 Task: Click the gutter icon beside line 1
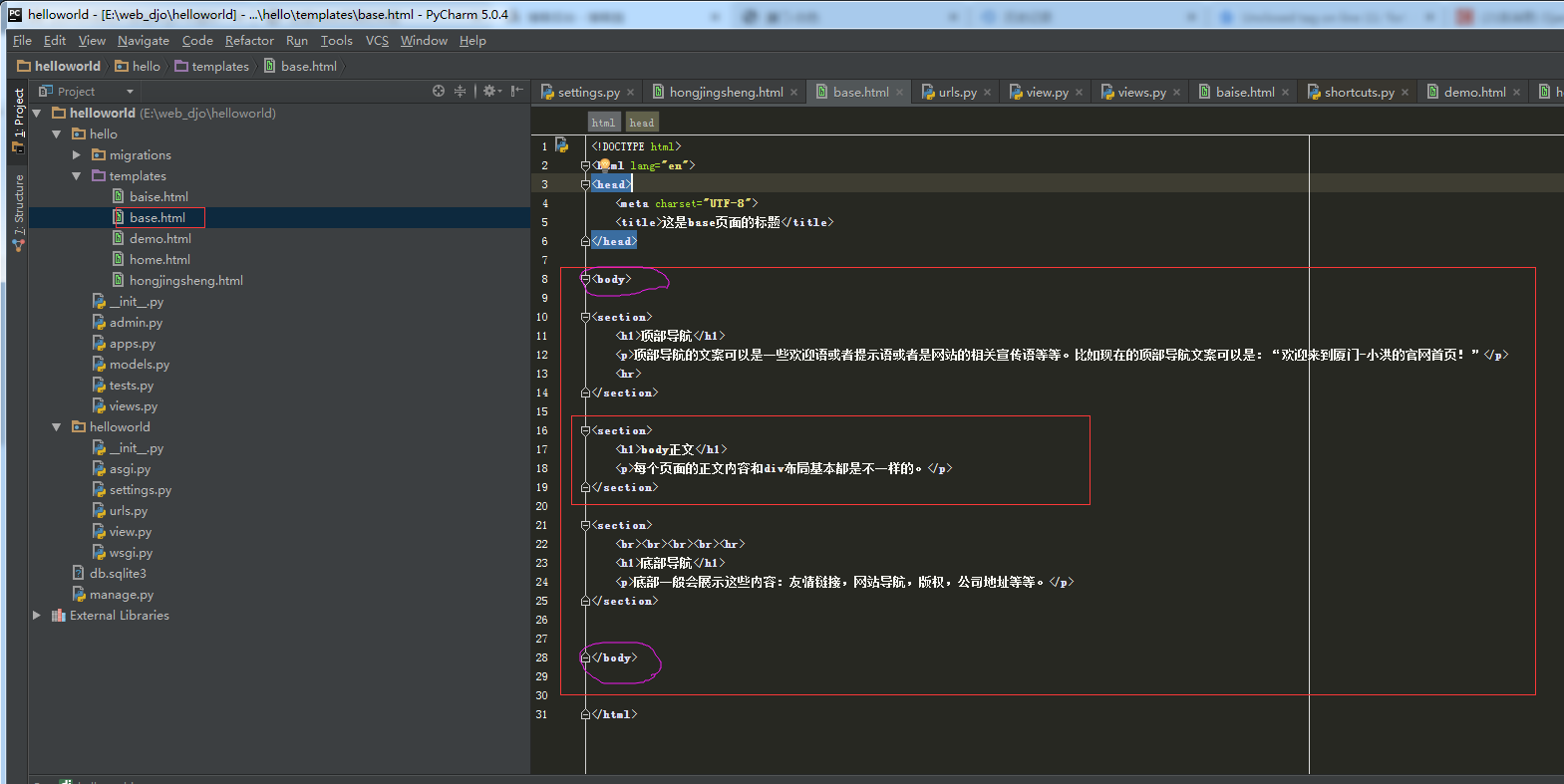562,145
